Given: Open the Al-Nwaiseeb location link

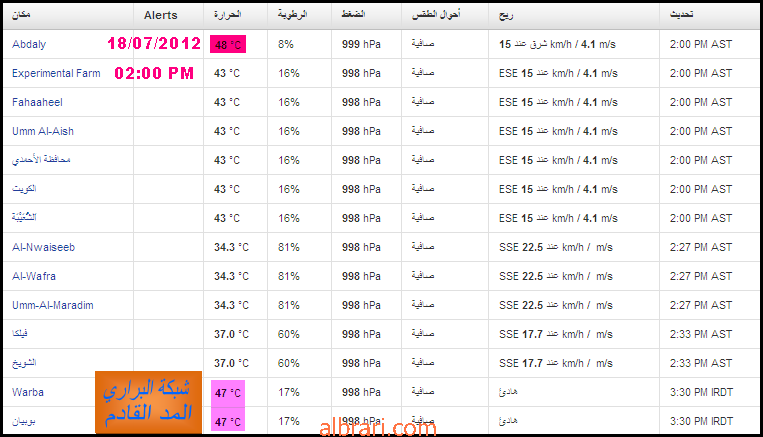Looking at the screenshot, I should (x=43, y=247).
